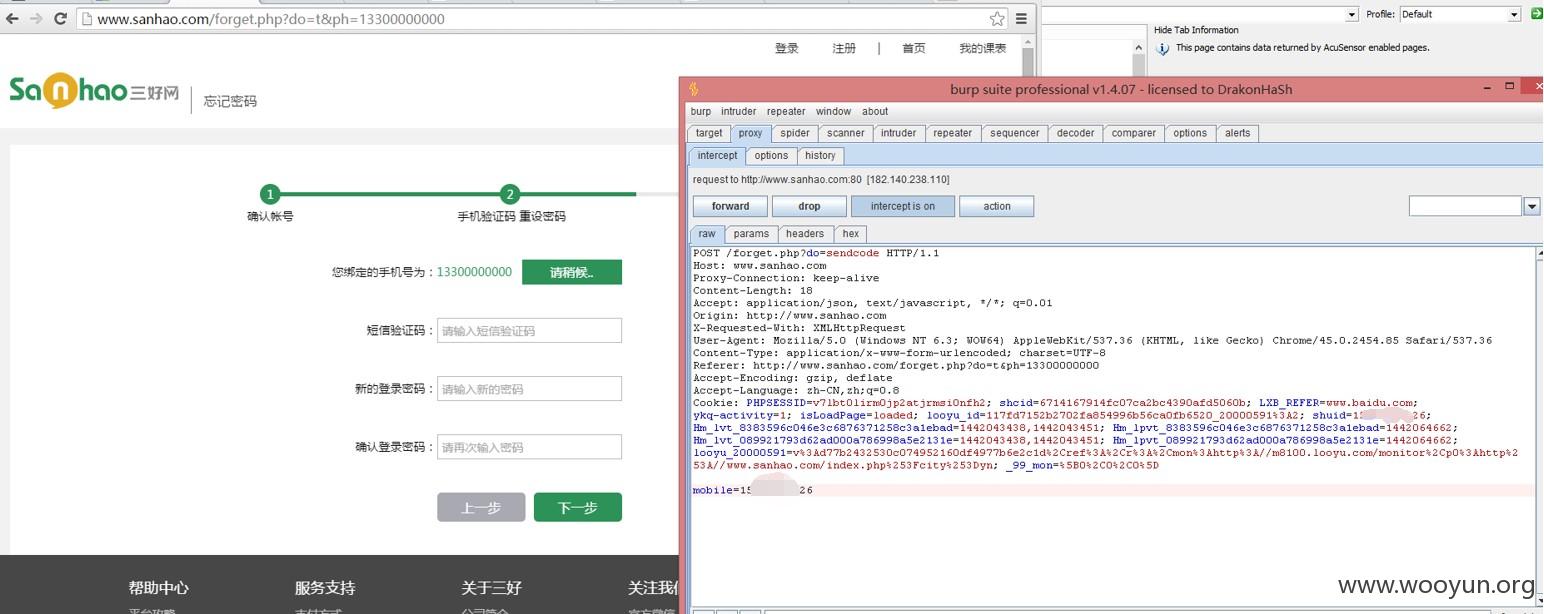Click the 登录 login link
The height and width of the screenshot is (614, 1544).
point(787,48)
